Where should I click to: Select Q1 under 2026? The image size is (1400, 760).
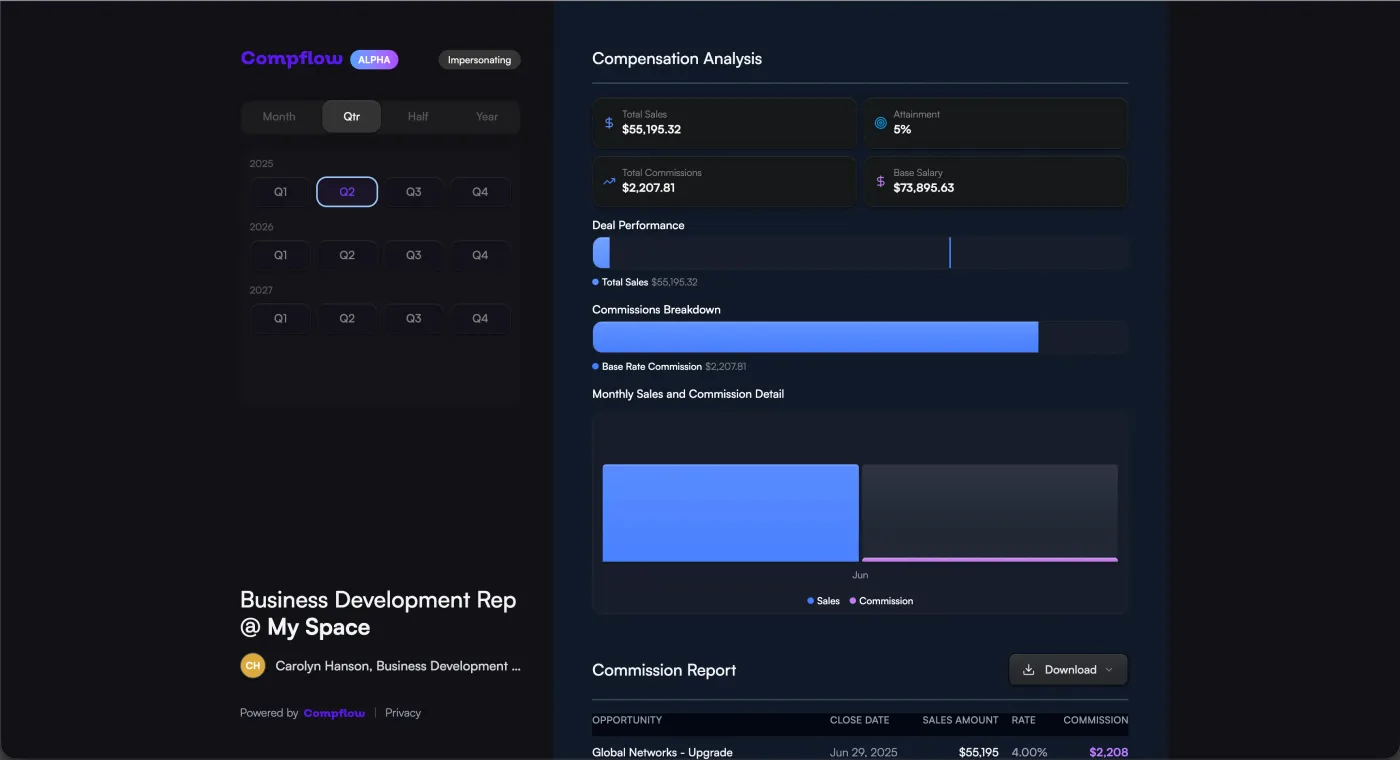(x=281, y=255)
